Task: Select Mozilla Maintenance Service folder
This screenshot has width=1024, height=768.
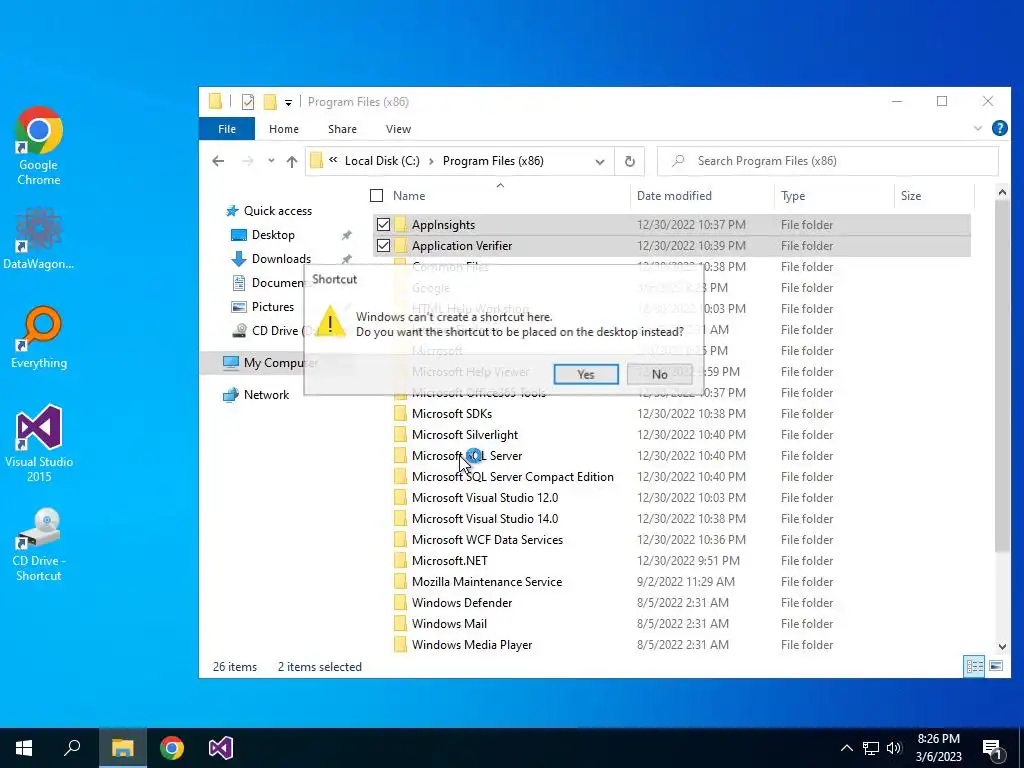Action: click(487, 581)
